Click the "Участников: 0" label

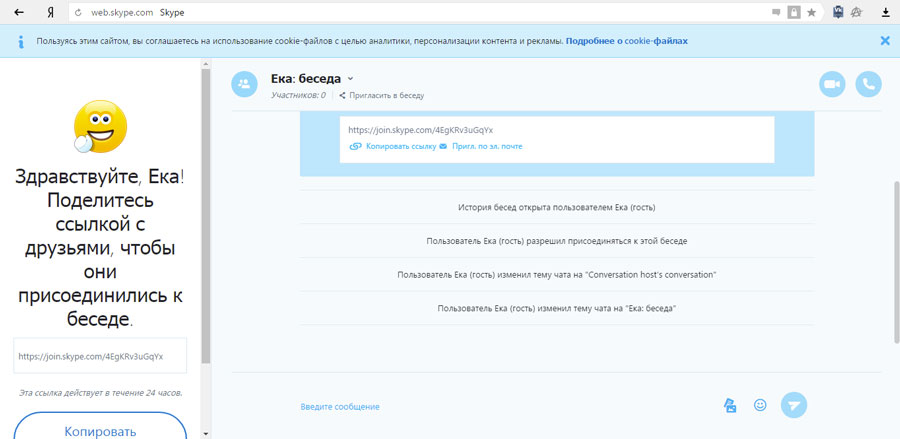(x=298, y=95)
